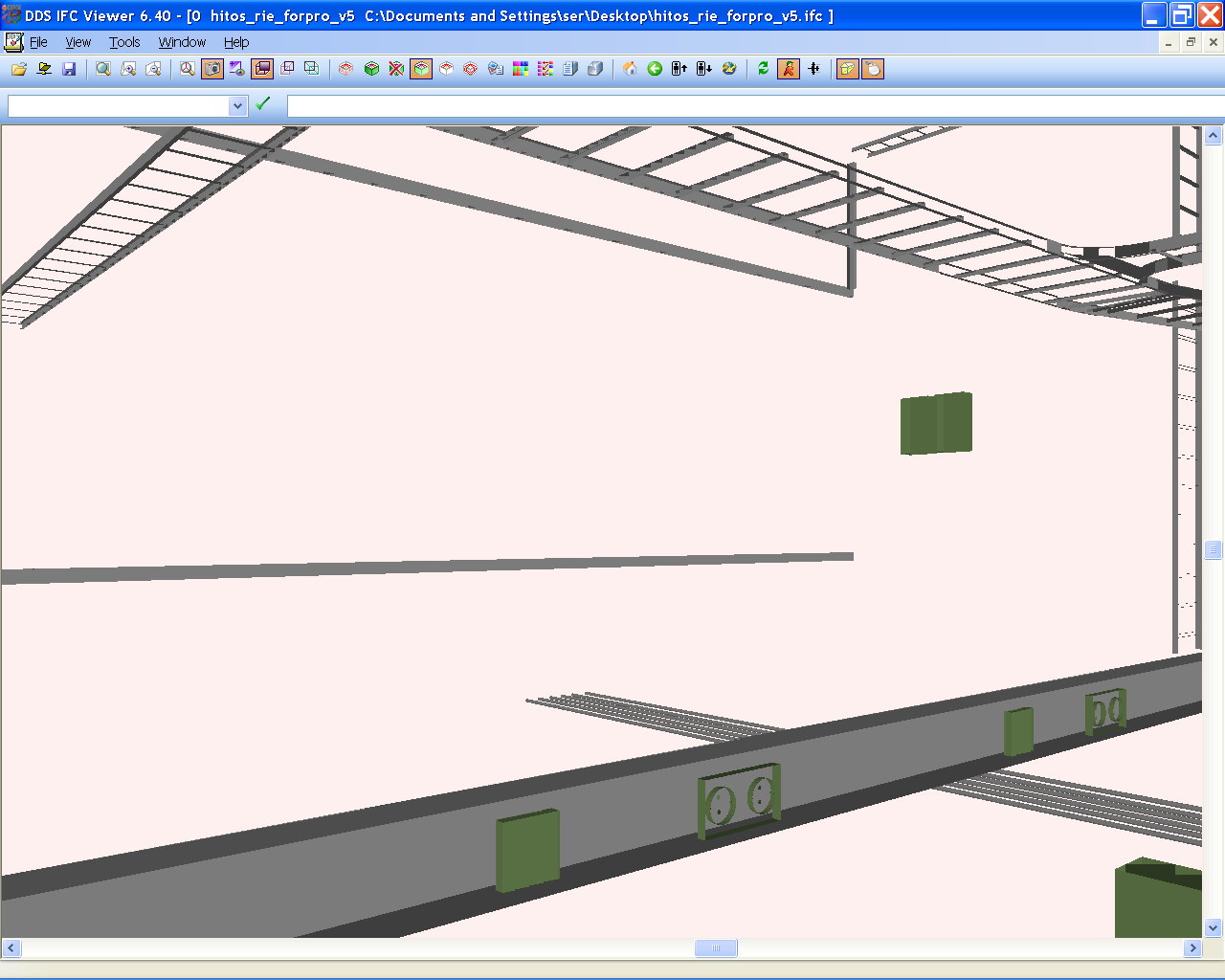
Task: Click the object properties list icon
Action: pyautogui.click(x=496, y=69)
